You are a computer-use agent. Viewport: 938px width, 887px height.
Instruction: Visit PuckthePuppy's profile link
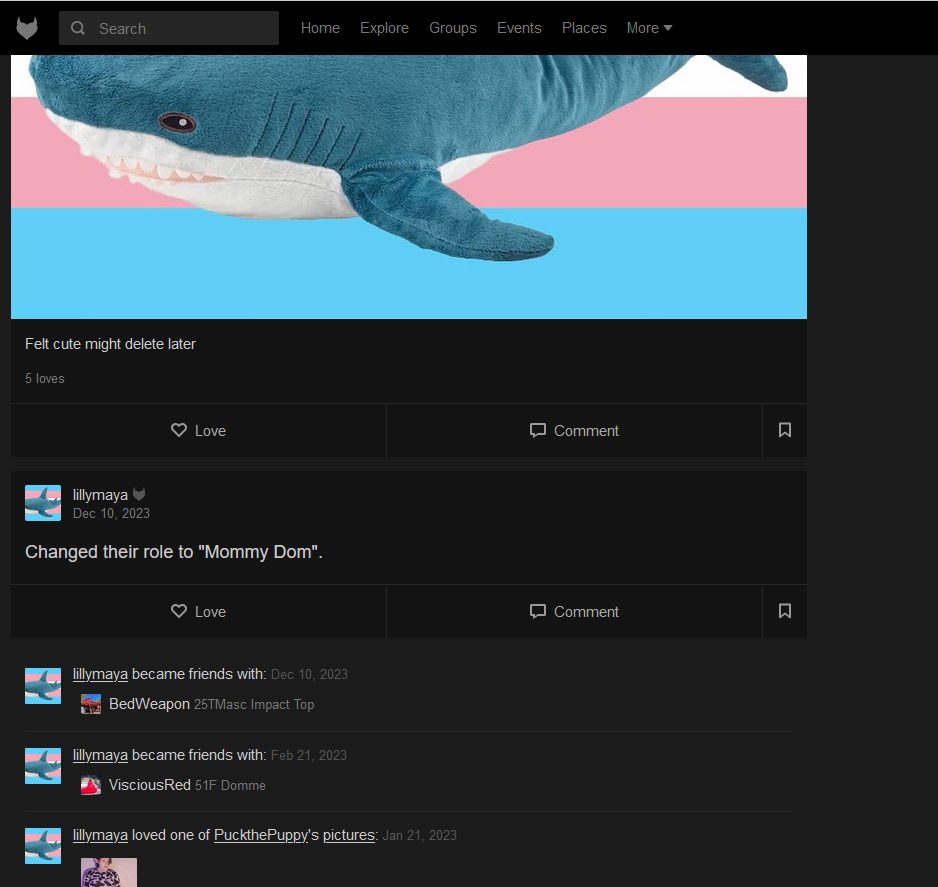pyautogui.click(x=261, y=835)
